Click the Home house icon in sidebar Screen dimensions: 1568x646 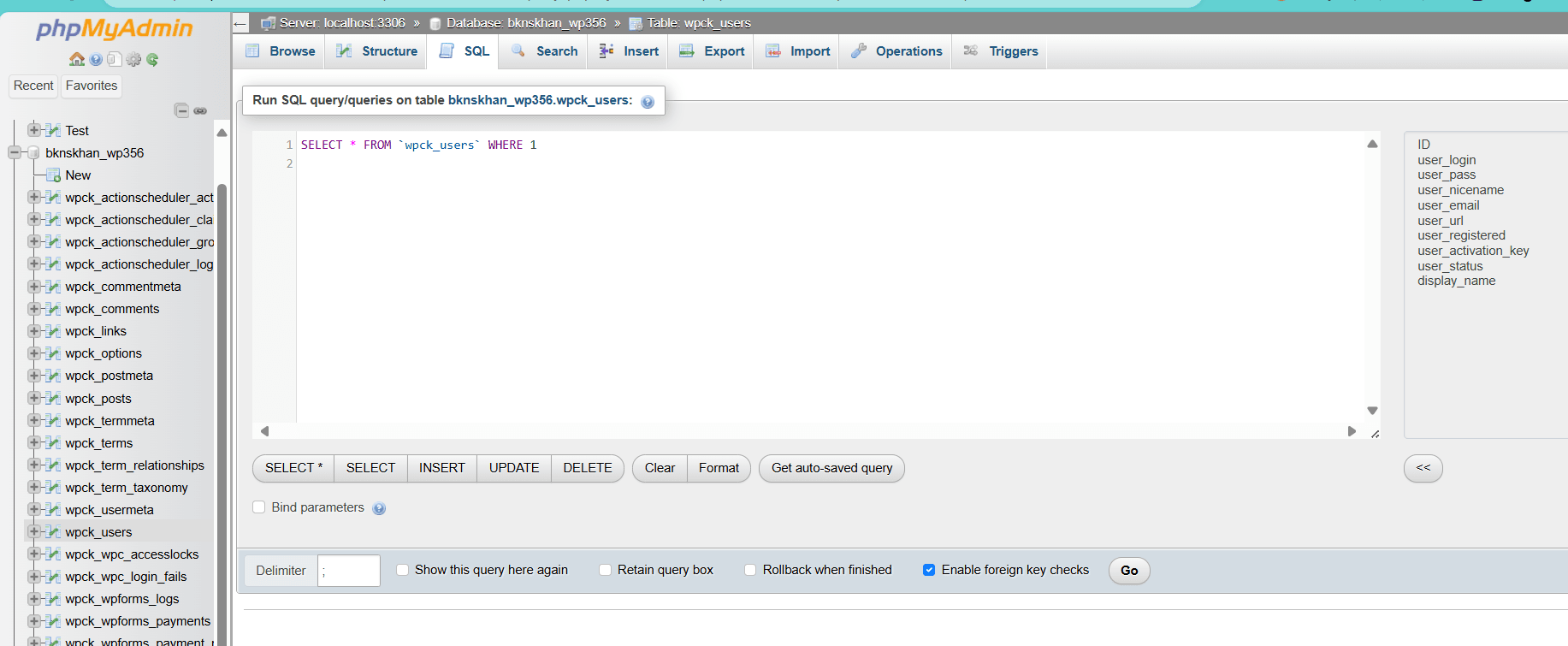(x=77, y=59)
